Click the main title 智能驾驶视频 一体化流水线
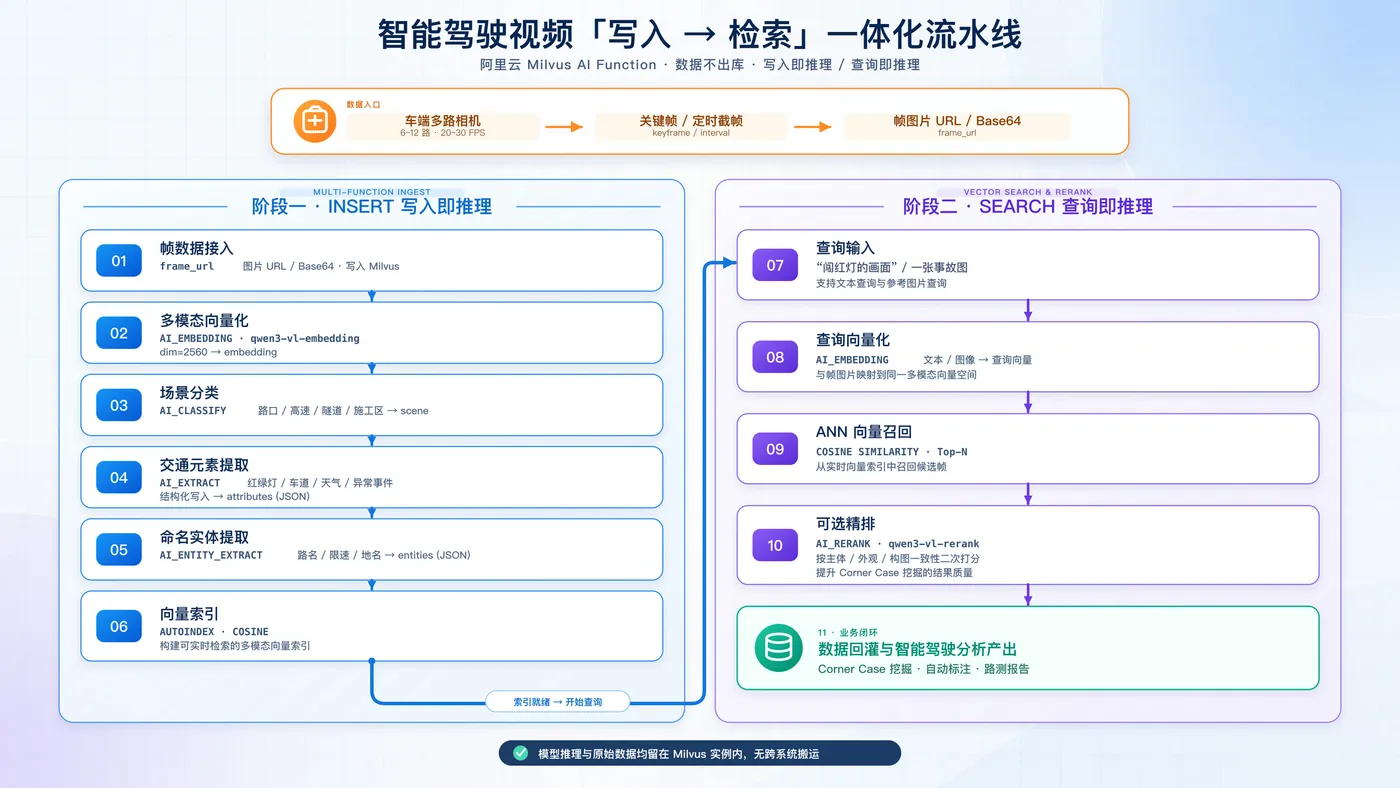 pos(700,34)
